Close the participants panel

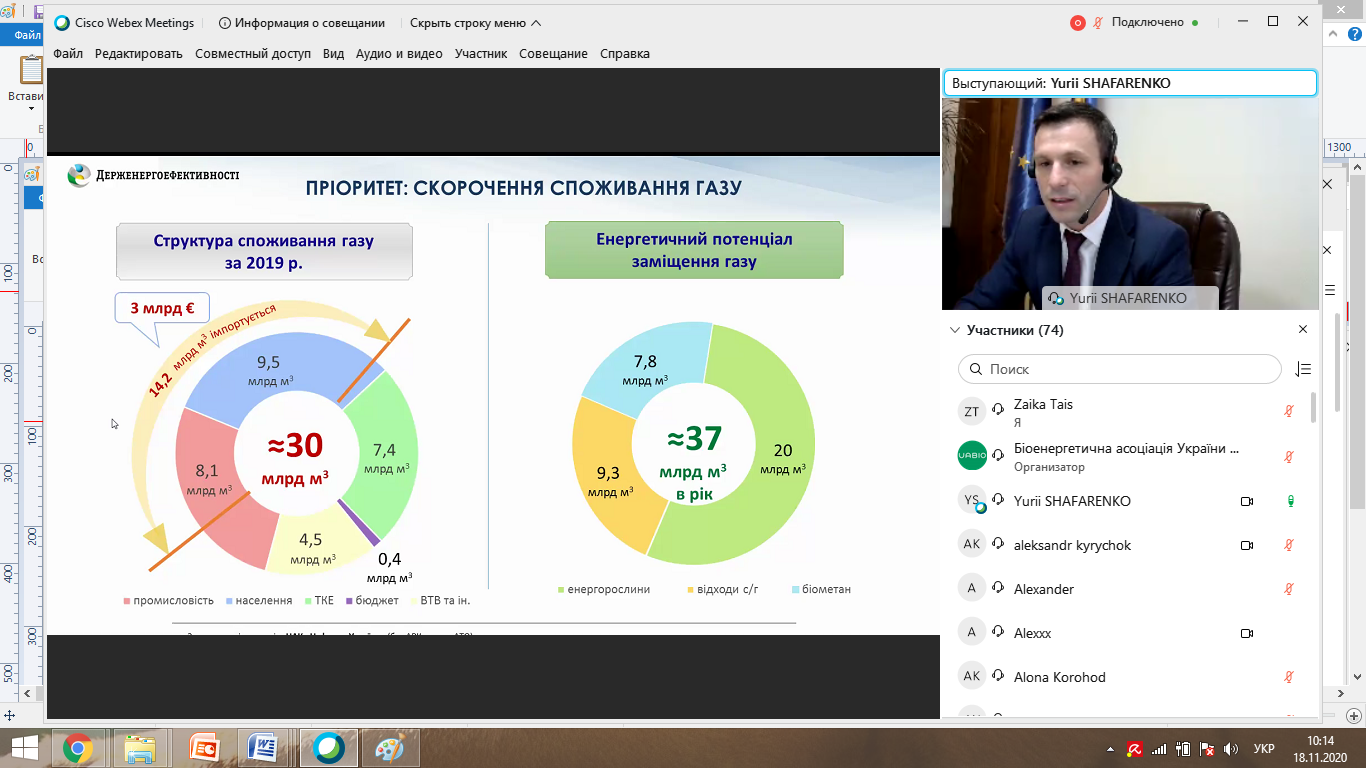(1303, 329)
